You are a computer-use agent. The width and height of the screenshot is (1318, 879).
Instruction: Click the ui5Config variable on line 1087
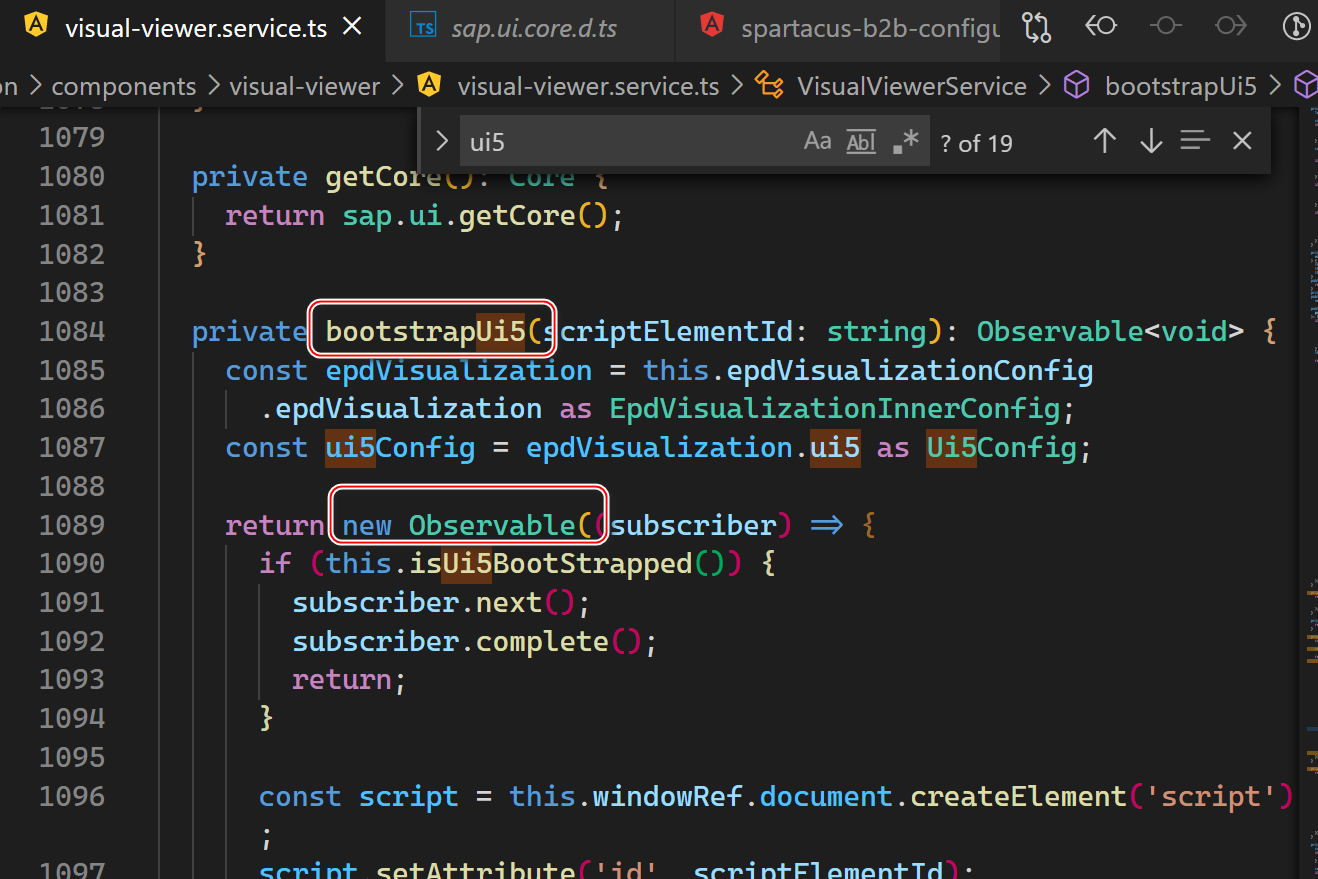pyautogui.click(x=400, y=447)
